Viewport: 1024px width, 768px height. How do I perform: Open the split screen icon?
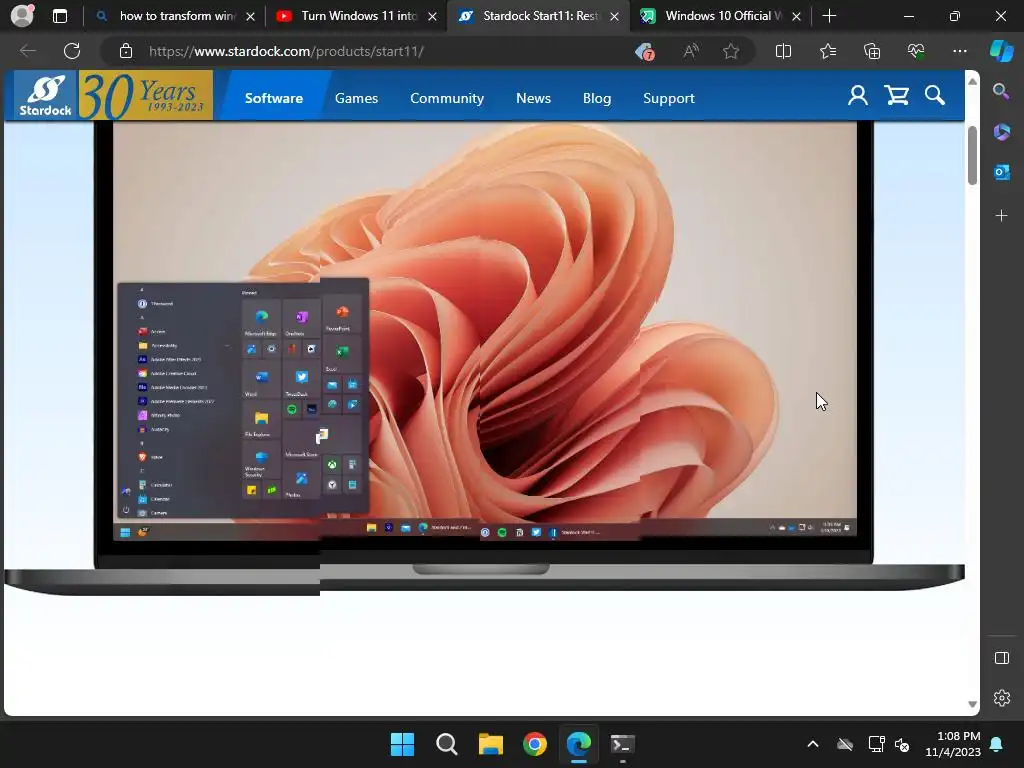tap(783, 51)
